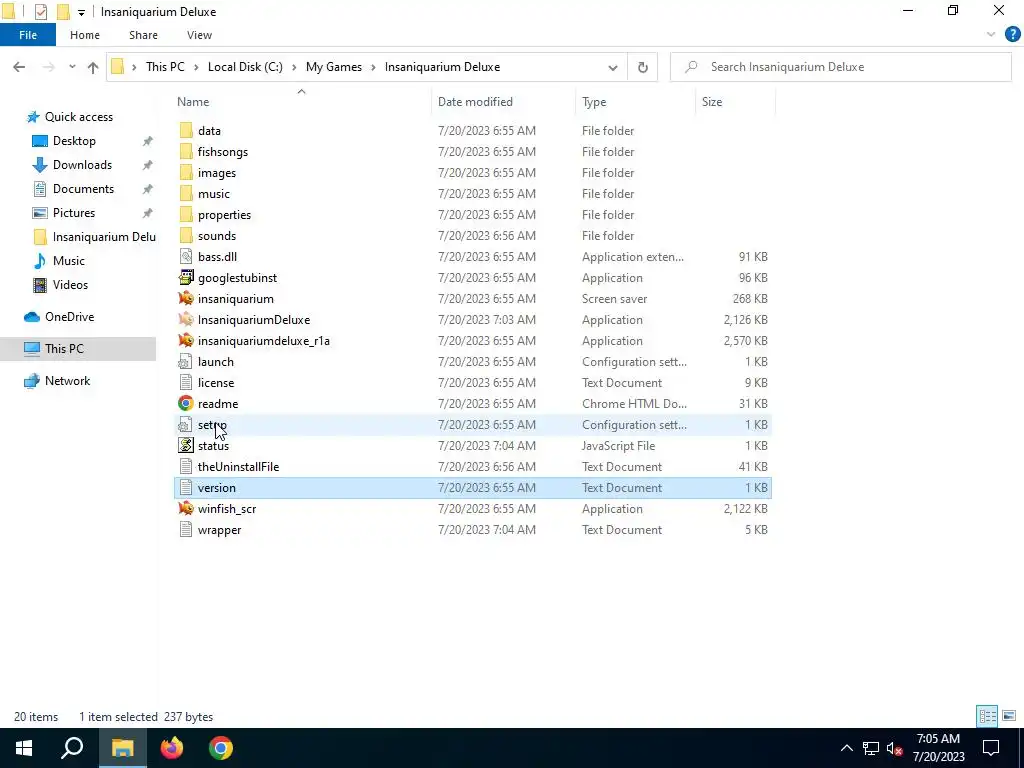Click the clock showing 7:05 AM
The width and height of the screenshot is (1024, 768).
(938, 739)
